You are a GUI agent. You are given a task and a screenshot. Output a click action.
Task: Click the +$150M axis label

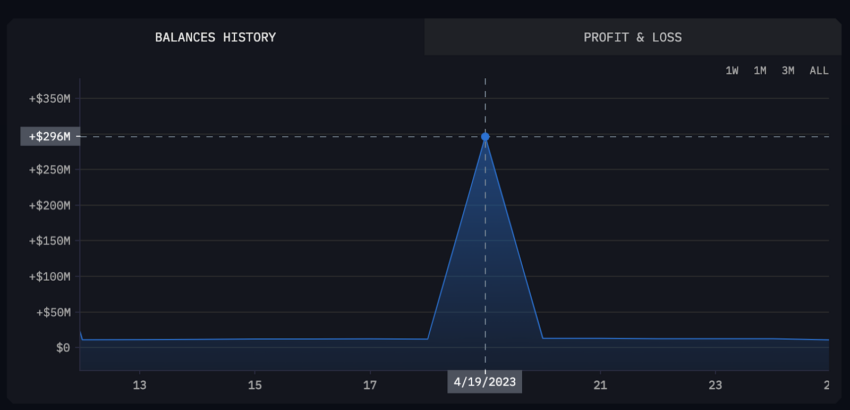coord(50,241)
